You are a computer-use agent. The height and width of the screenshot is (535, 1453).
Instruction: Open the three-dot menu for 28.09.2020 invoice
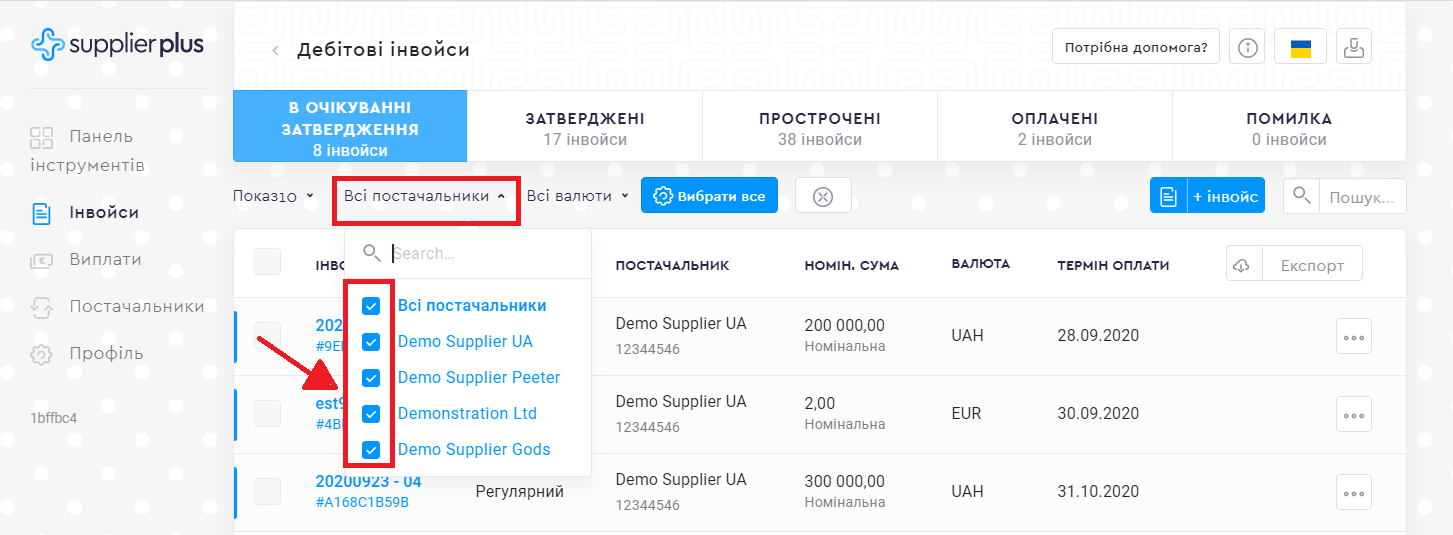[x=1353, y=337]
